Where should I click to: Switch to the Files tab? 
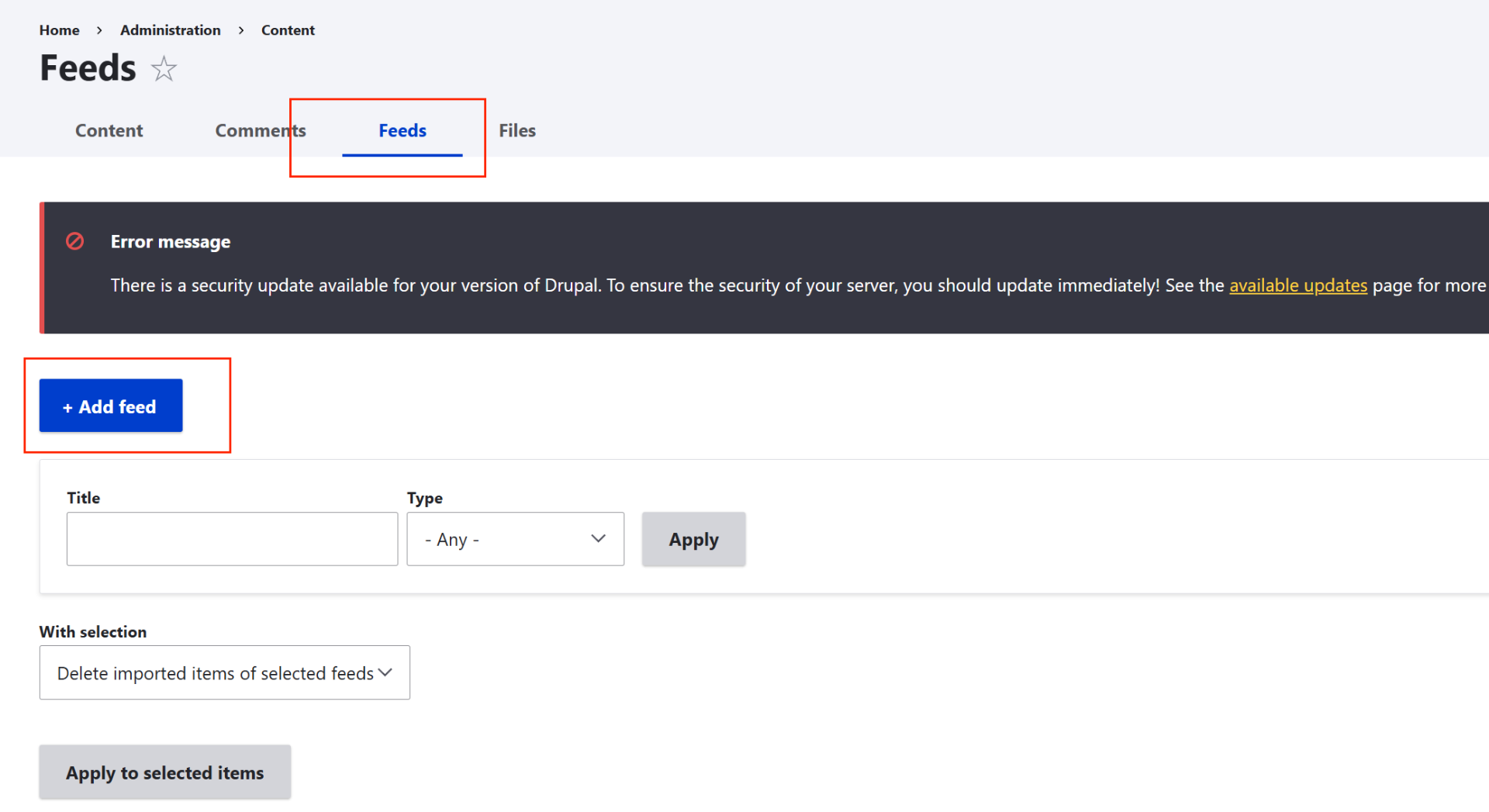(516, 130)
